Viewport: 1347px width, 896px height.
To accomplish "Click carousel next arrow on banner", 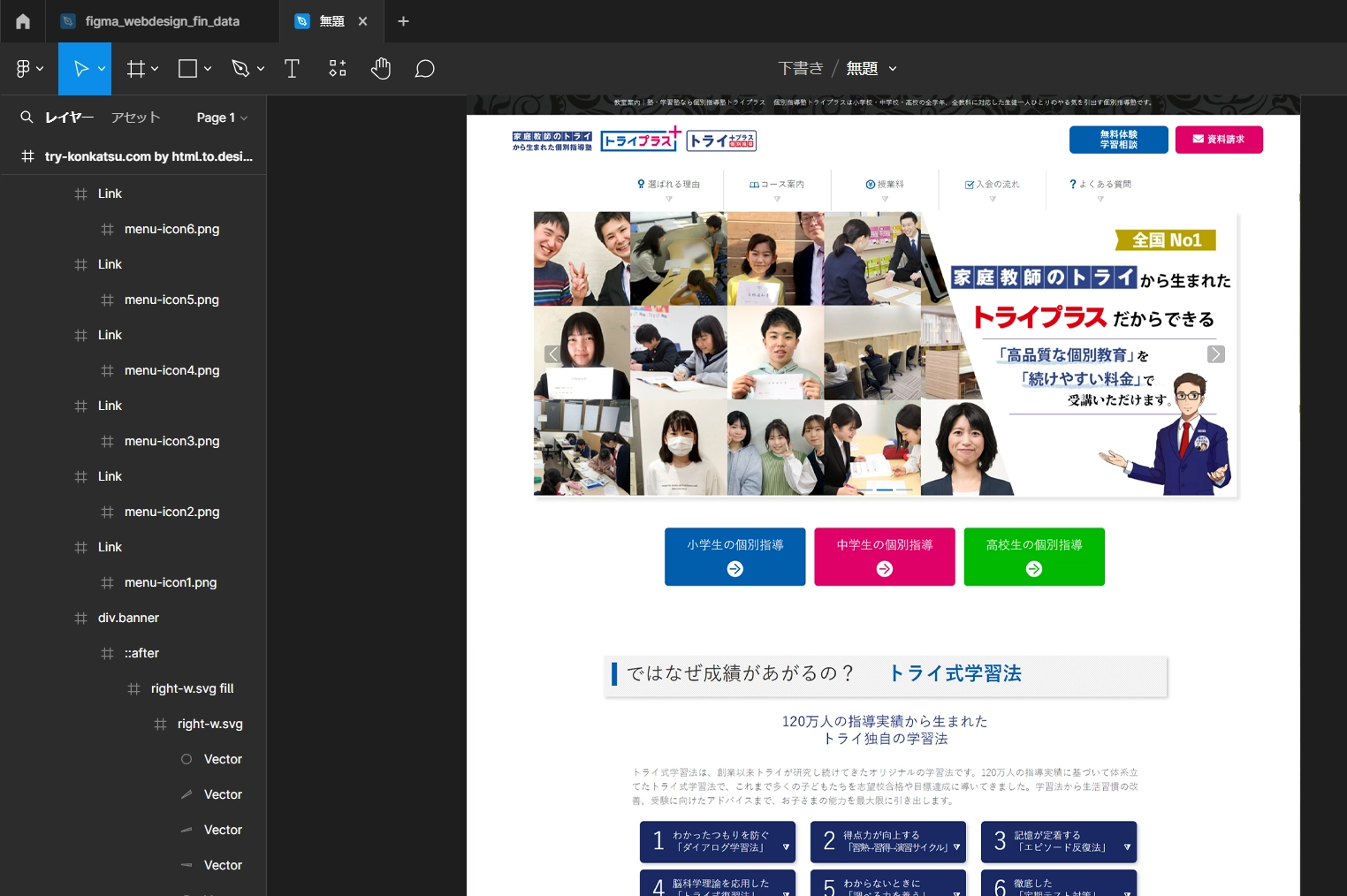I will point(1216,354).
